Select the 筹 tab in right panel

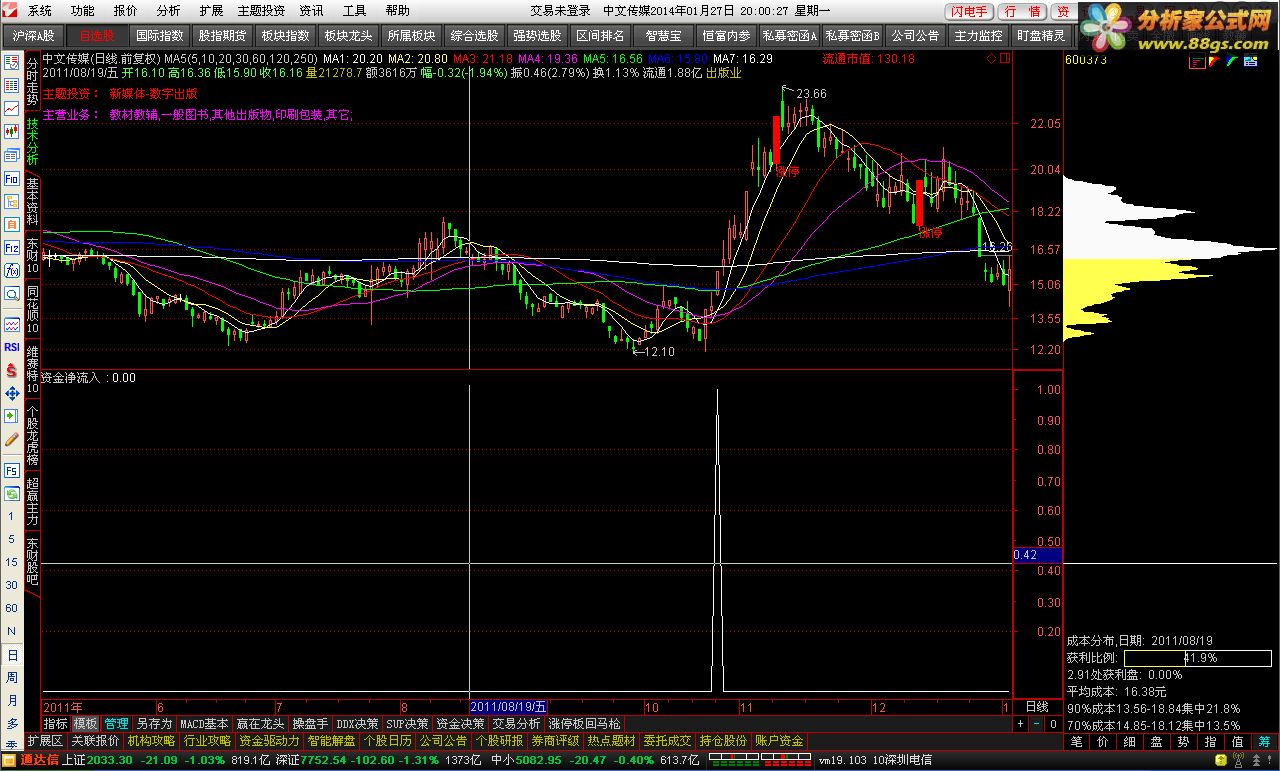(1265, 741)
